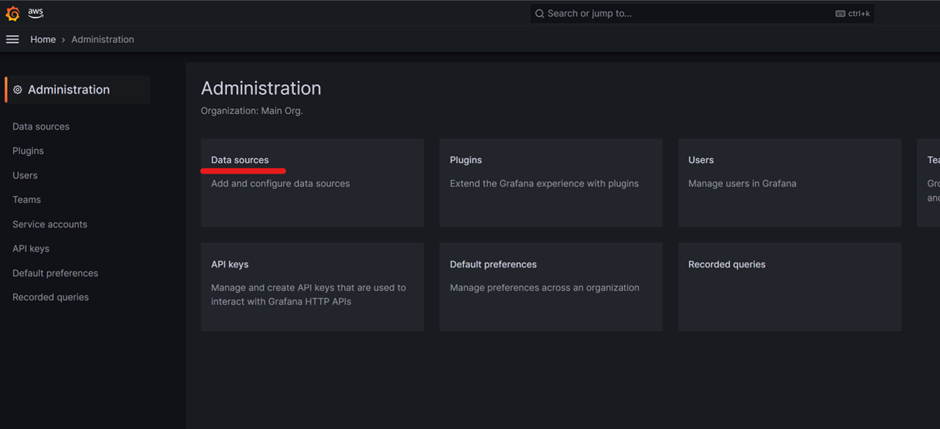Screen dimensions: 940x429
Task: Click 'Manage preferences across an organization' text
Action: click(x=544, y=288)
